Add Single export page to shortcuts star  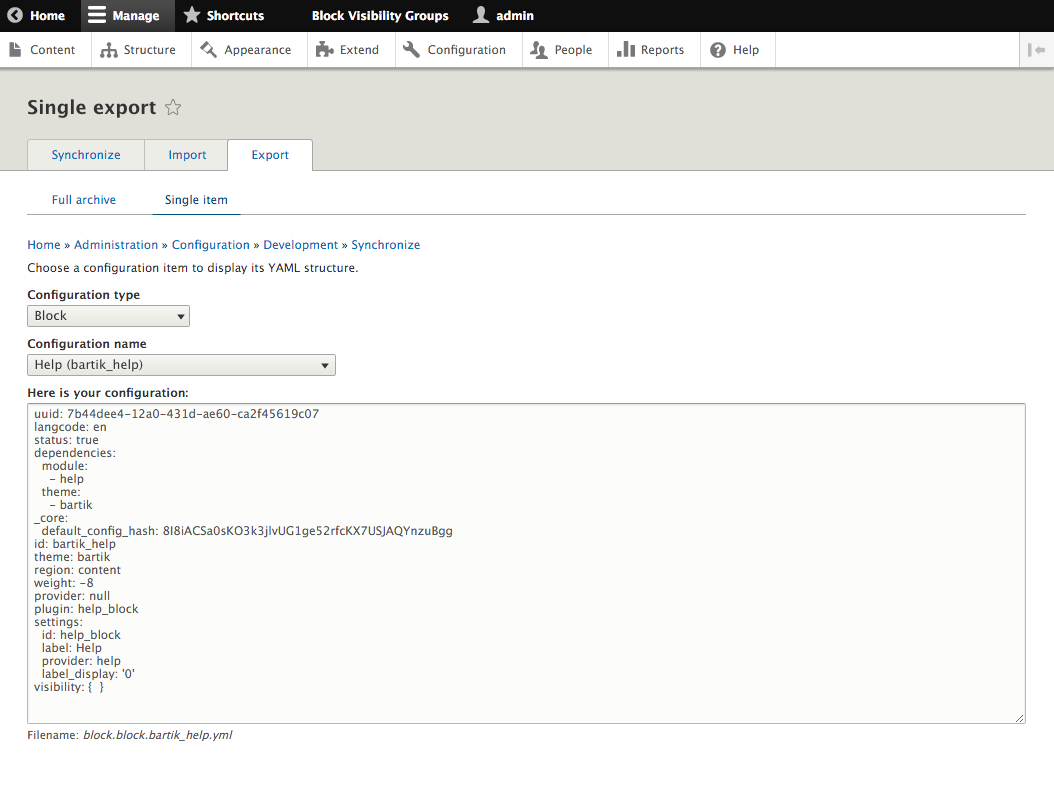coord(173,108)
